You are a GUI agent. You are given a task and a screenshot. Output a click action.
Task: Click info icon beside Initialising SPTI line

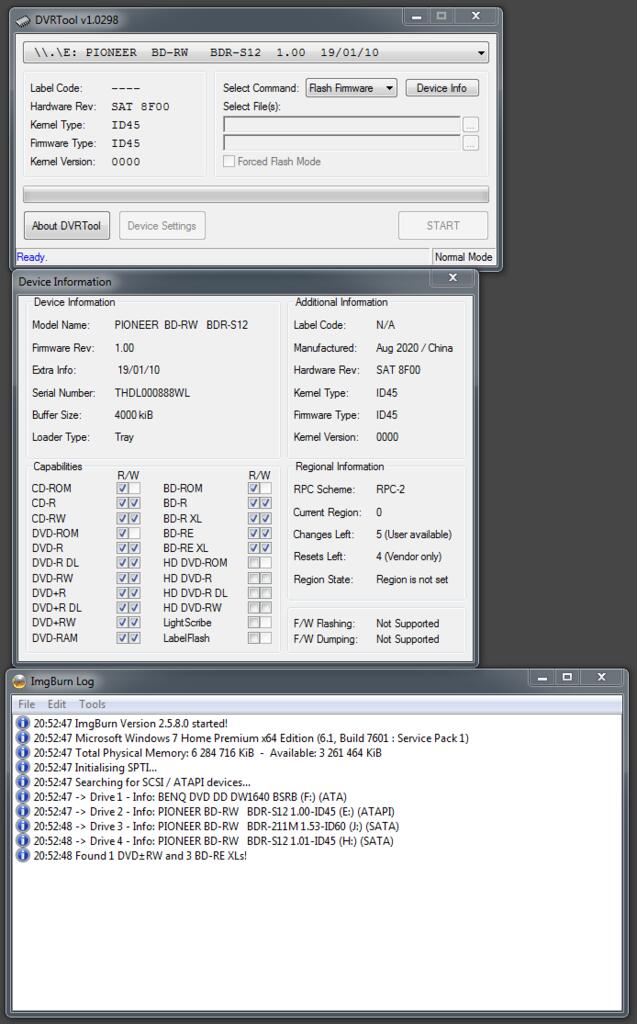(23, 767)
